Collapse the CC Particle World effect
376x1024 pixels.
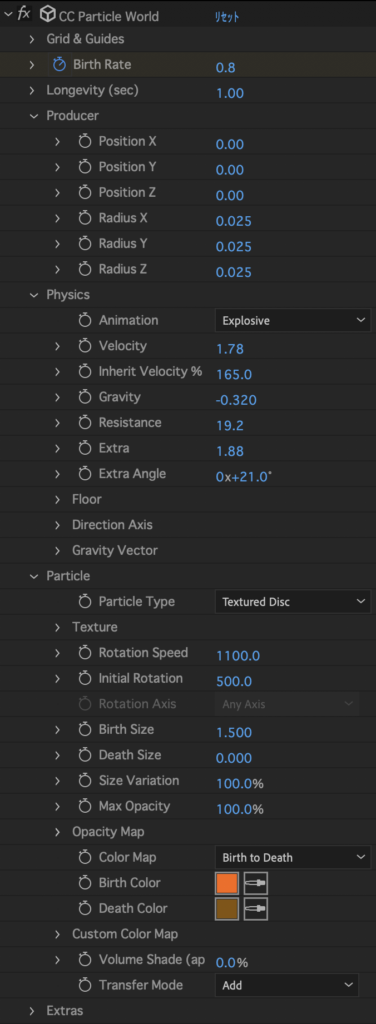click(7, 14)
